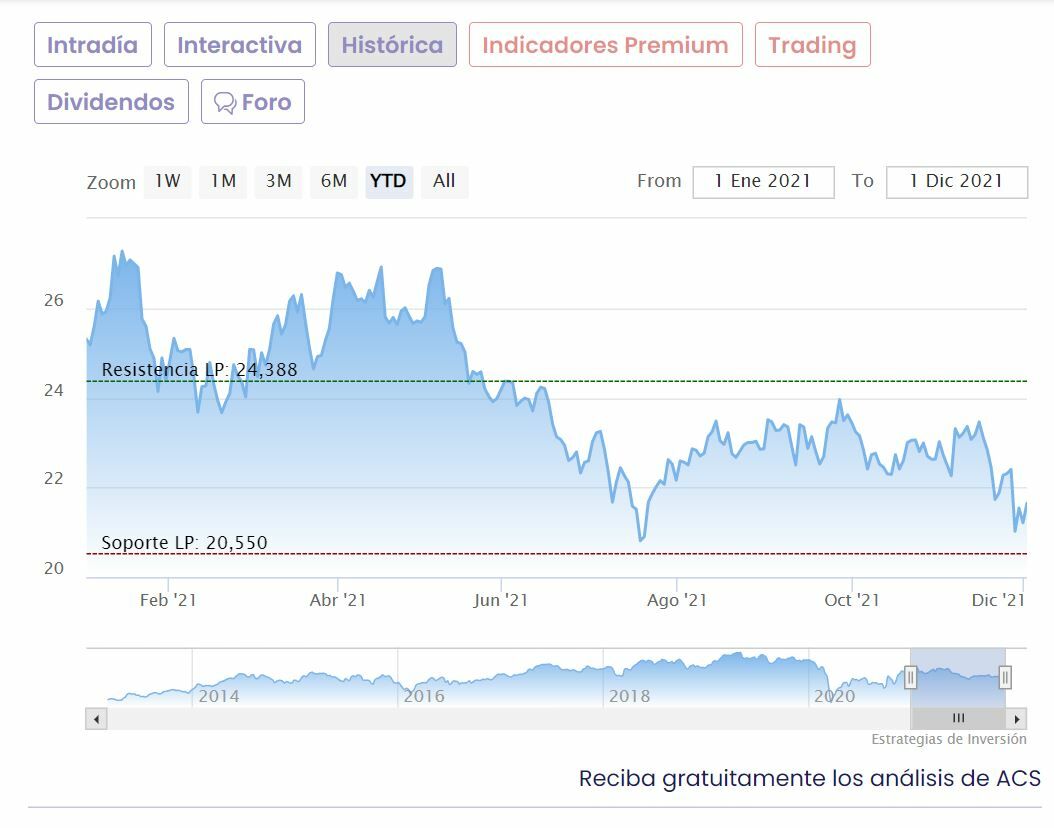
Task: Set zoom range to 1M
Action: 223,181
